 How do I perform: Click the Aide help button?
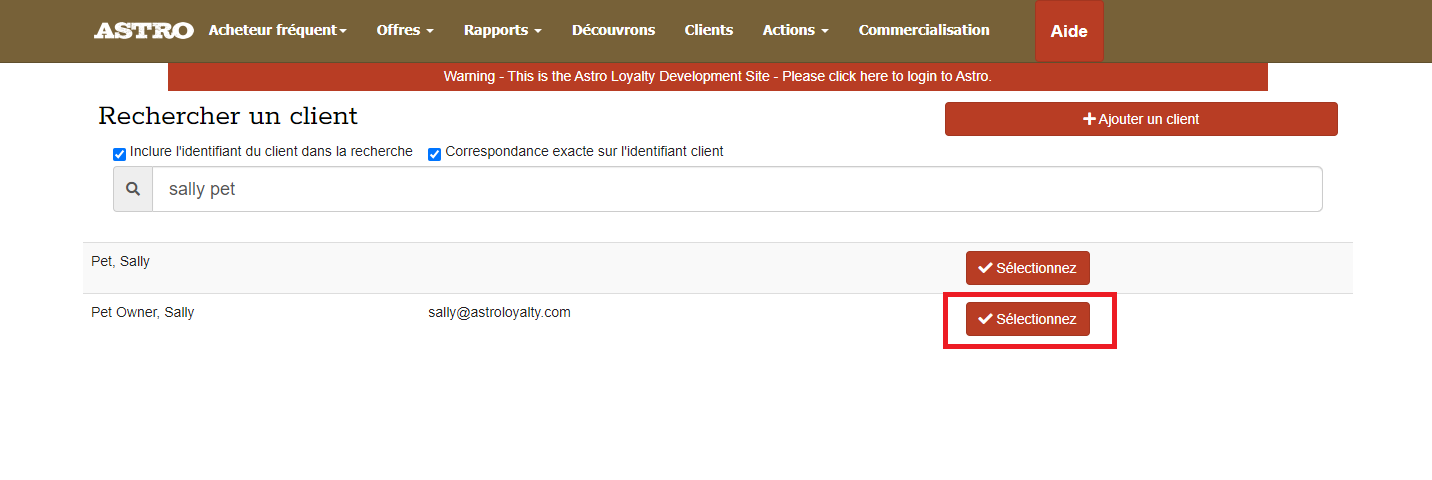coord(1068,31)
